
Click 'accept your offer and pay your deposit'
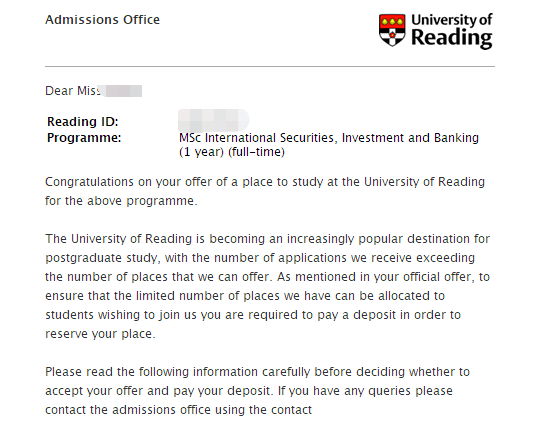point(158,391)
